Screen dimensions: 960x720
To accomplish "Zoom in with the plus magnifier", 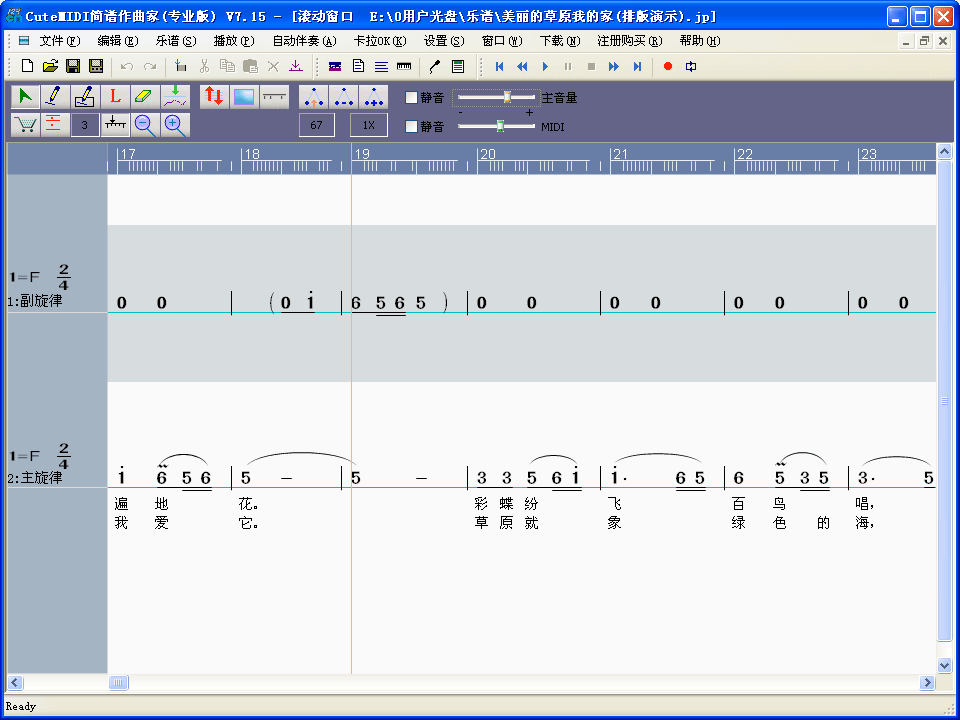I will tap(175, 125).
